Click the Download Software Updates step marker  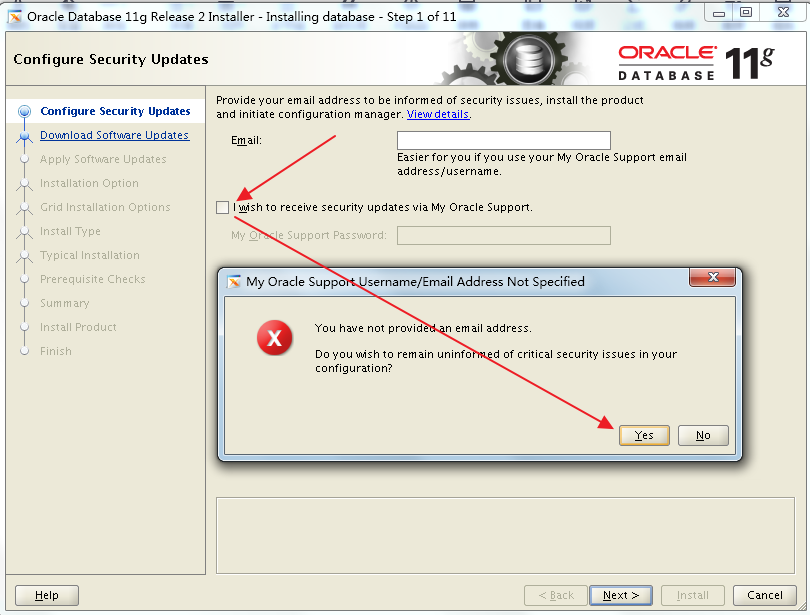24,136
